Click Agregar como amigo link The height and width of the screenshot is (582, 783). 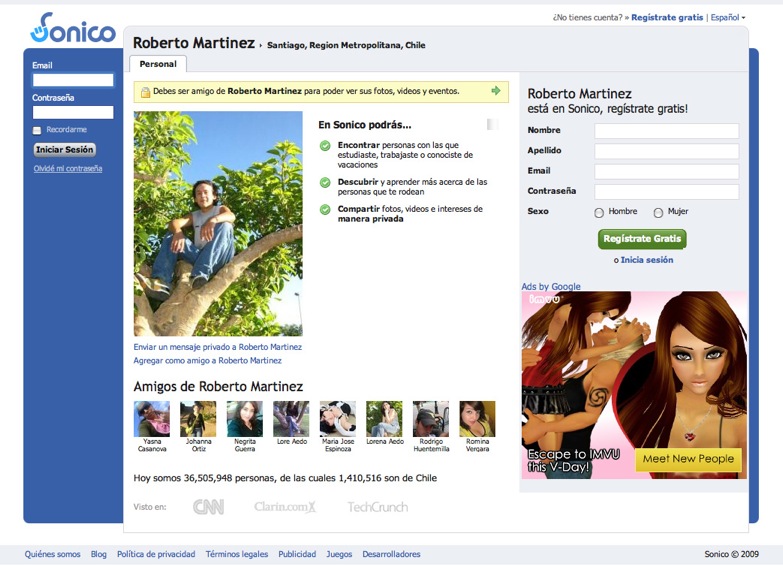coord(207,360)
